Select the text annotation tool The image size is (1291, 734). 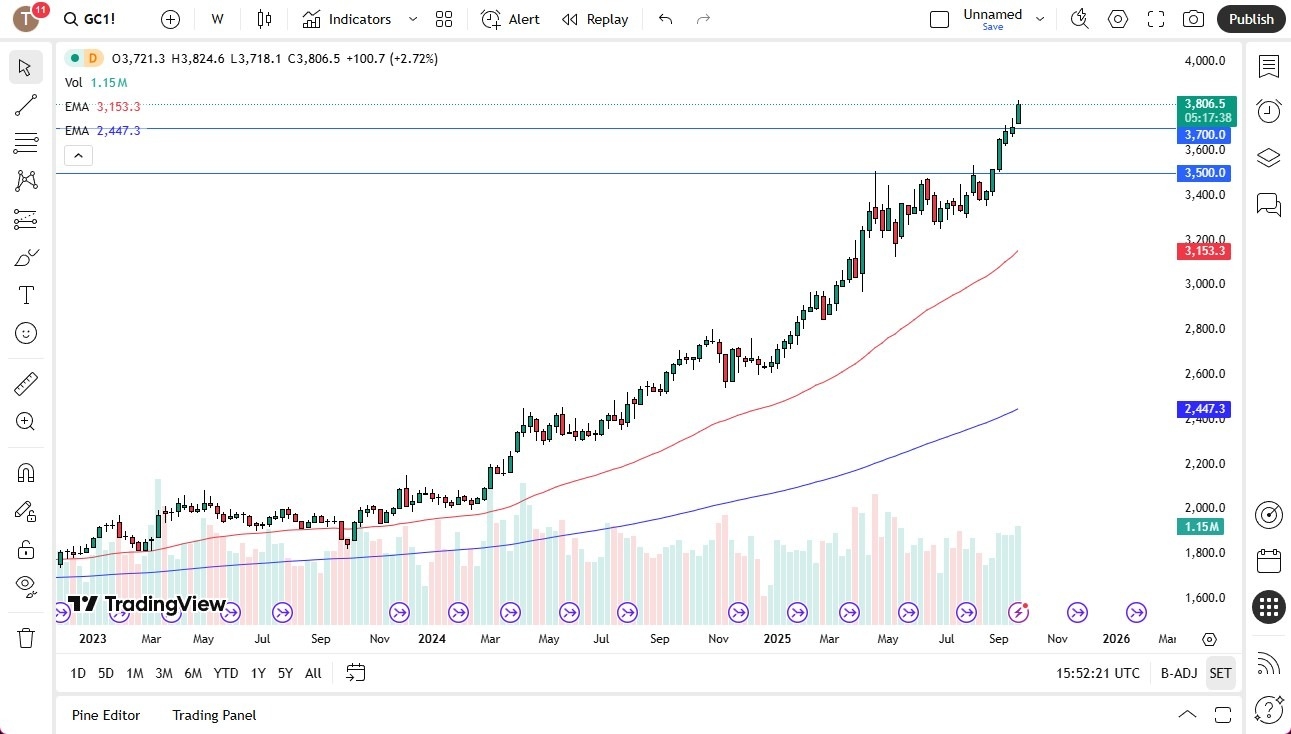point(25,294)
